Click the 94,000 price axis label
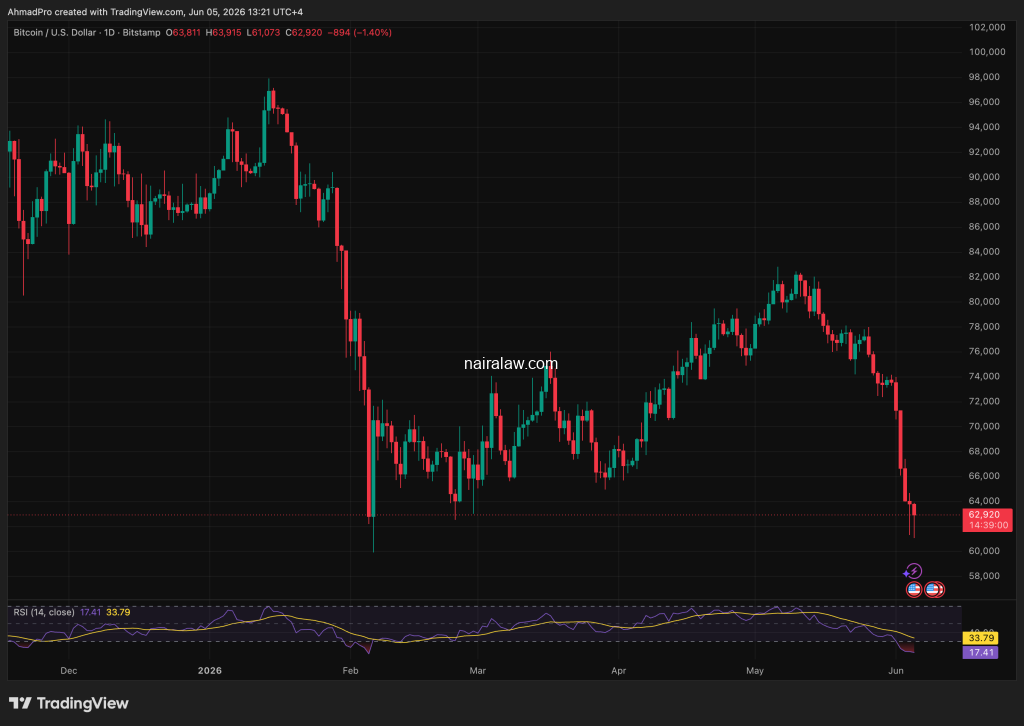The height and width of the screenshot is (726, 1024). point(984,127)
